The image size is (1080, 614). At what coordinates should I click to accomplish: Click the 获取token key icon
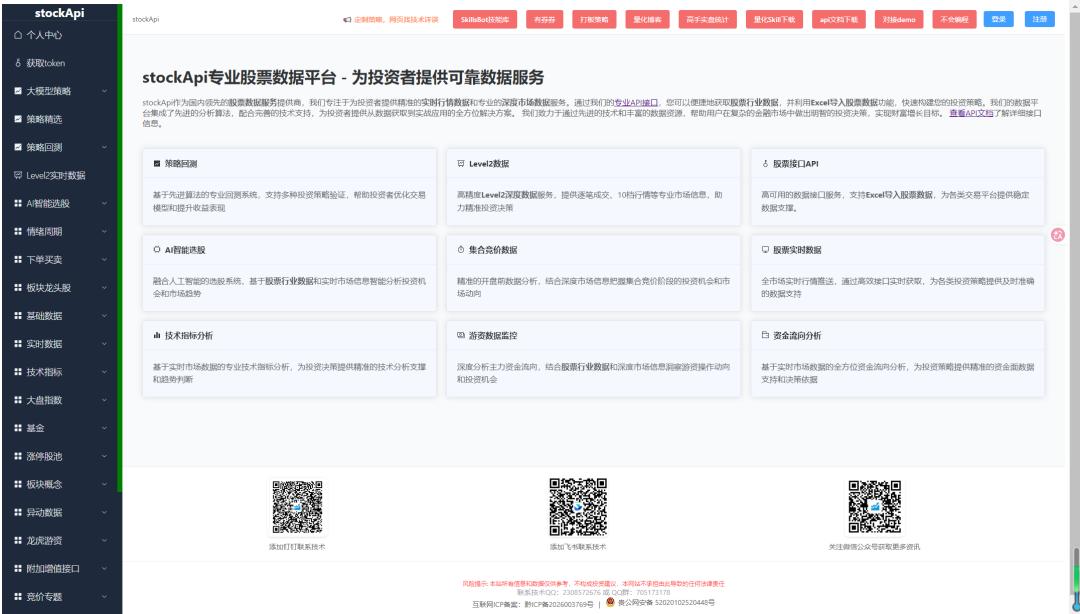[x=18, y=63]
